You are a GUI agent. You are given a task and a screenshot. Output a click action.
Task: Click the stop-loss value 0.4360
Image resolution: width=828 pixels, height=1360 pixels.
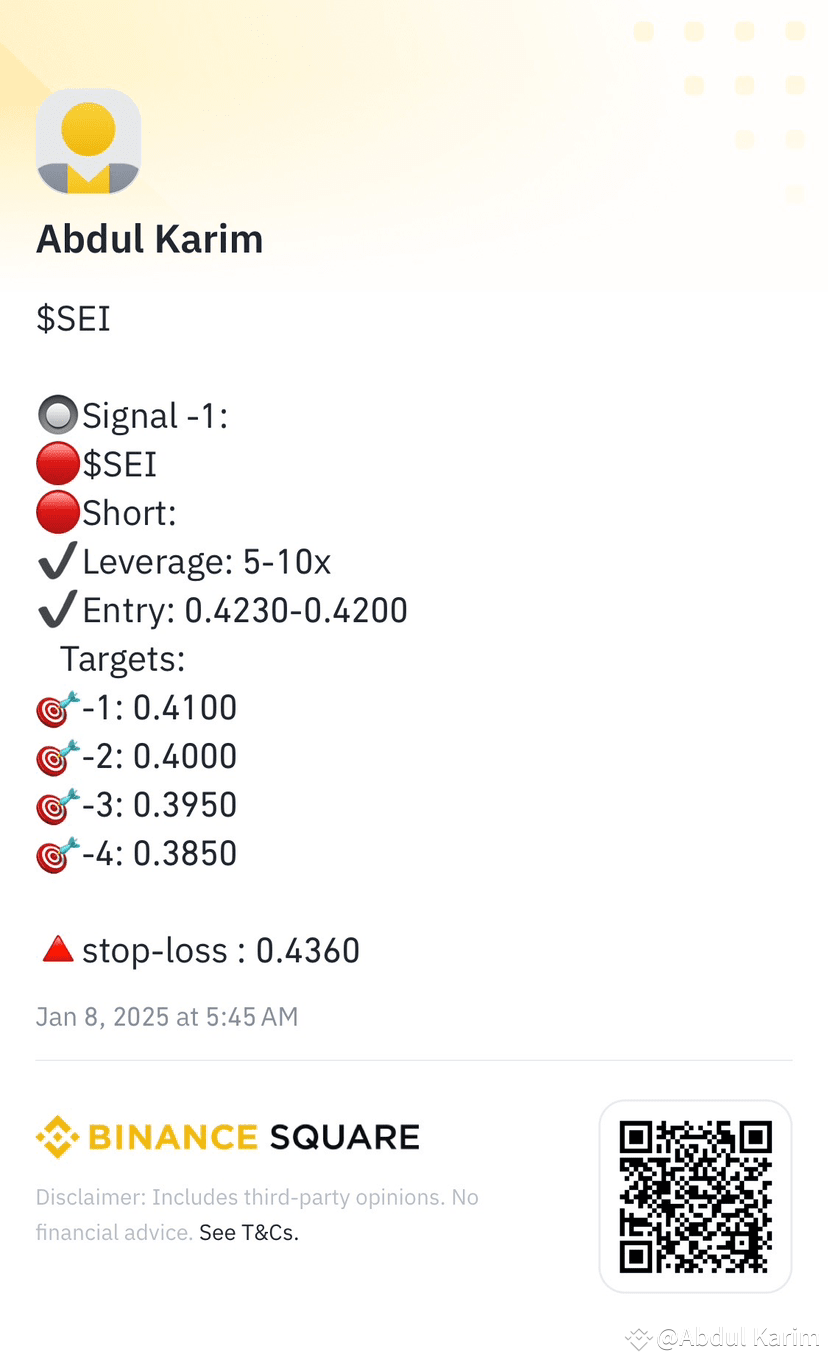(308, 950)
